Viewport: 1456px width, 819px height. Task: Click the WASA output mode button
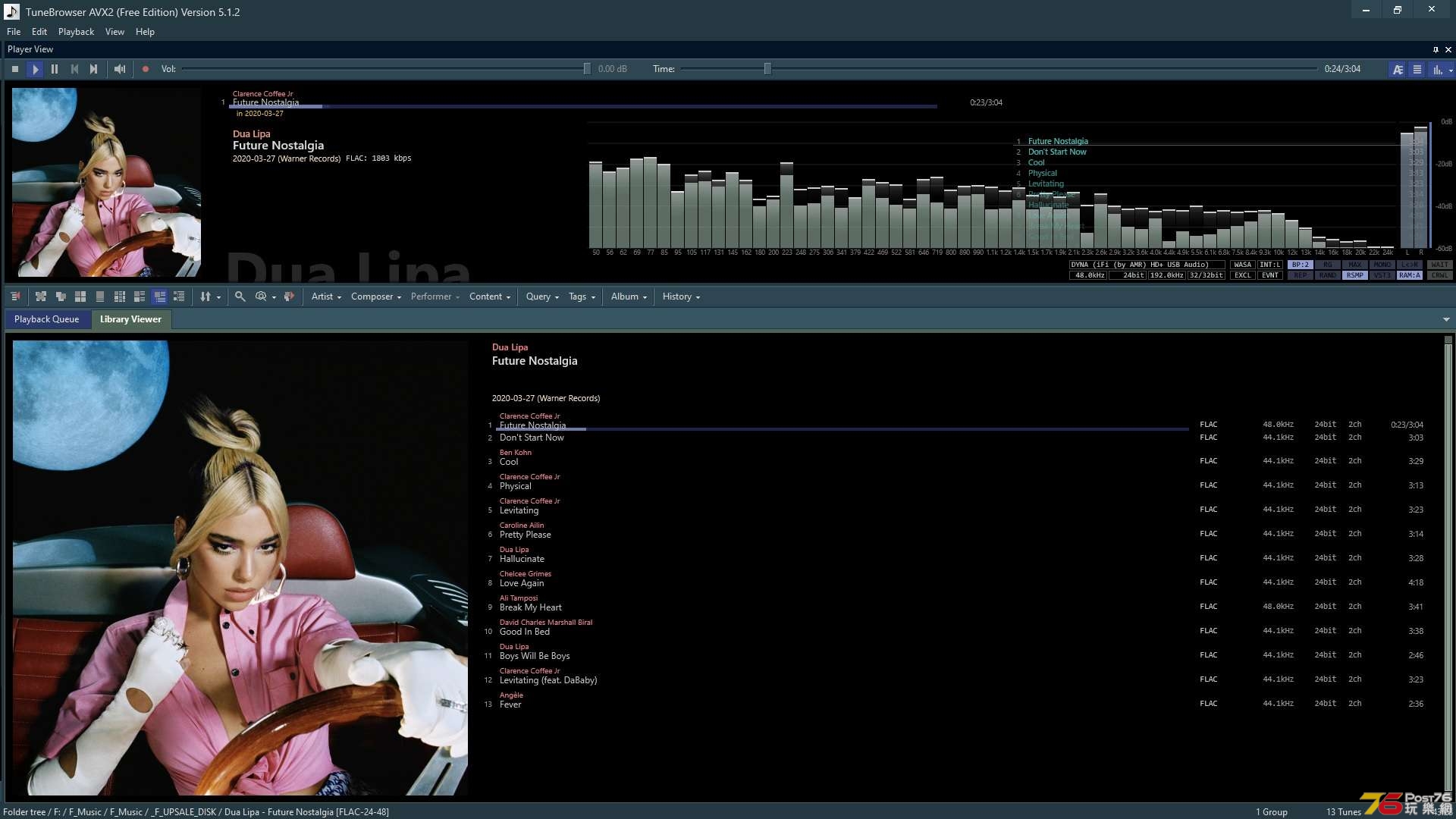point(1243,265)
